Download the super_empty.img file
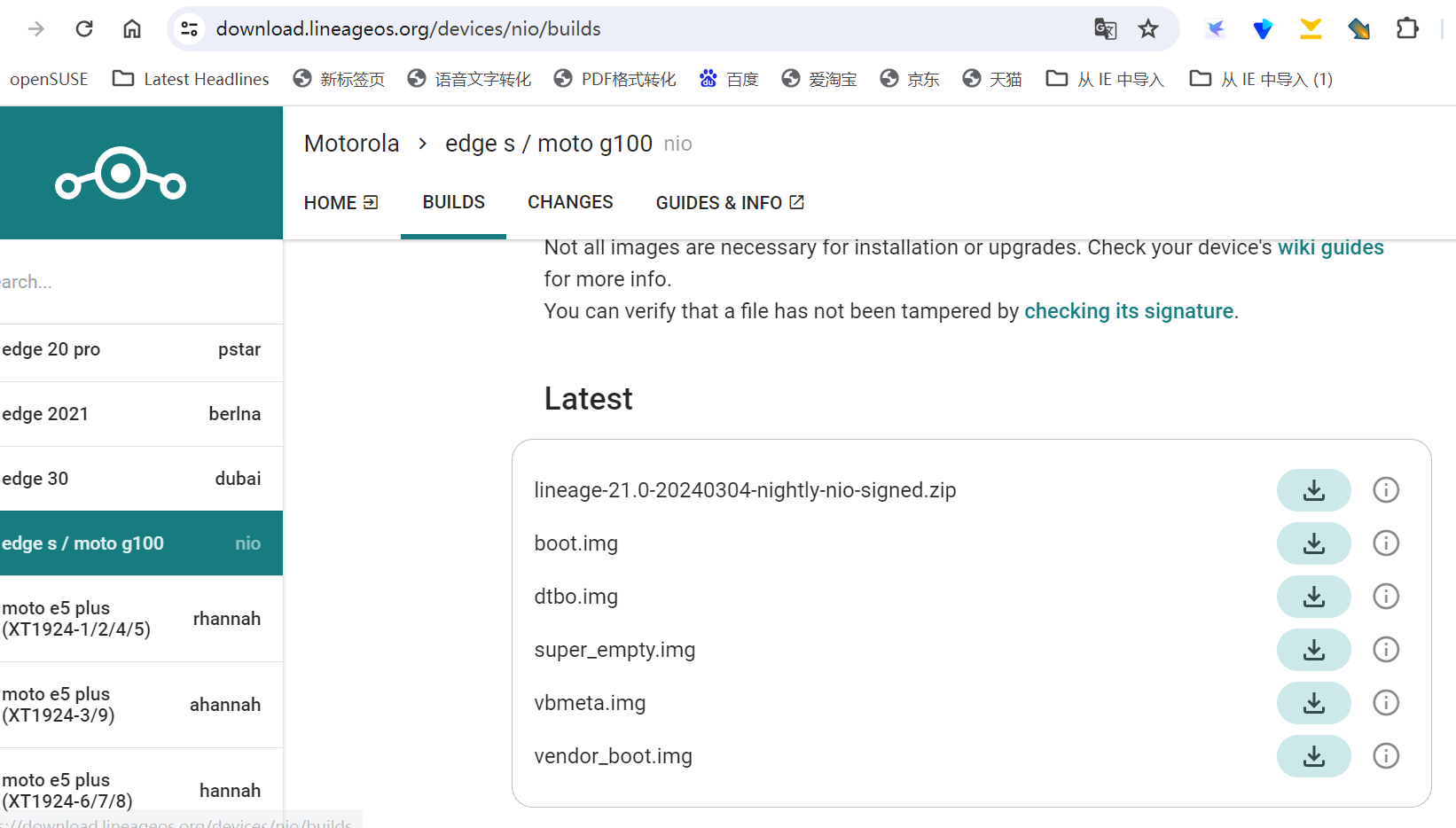Viewport: 1456px width, 828px height. click(1313, 650)
